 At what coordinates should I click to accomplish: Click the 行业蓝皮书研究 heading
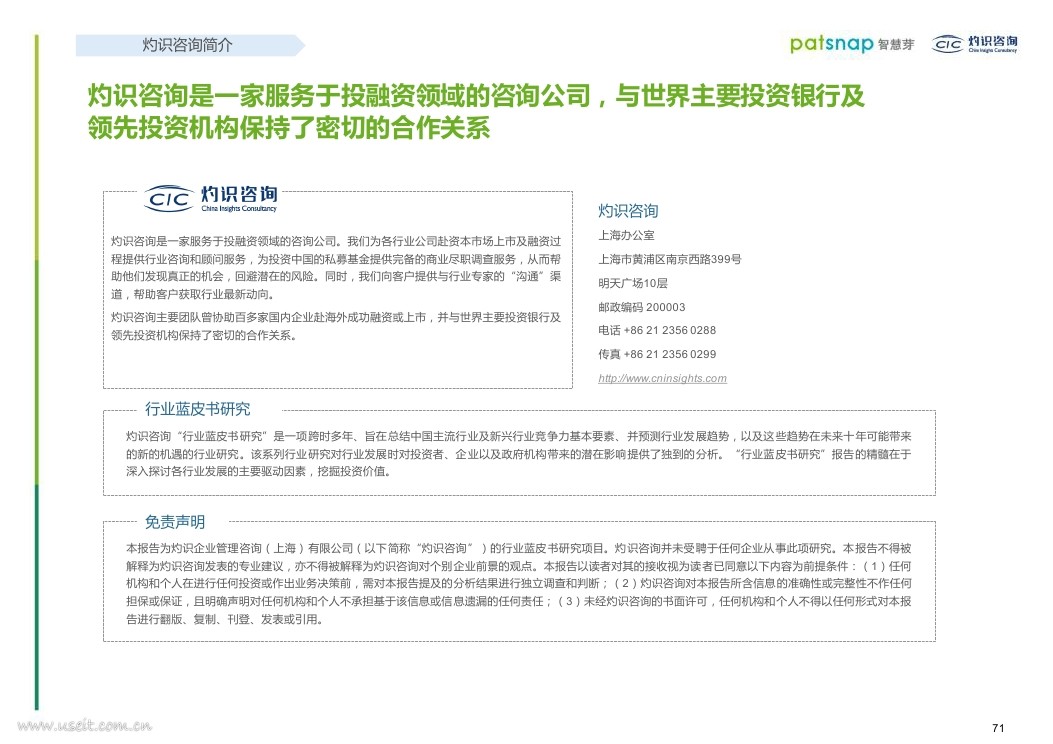[197, 409]
